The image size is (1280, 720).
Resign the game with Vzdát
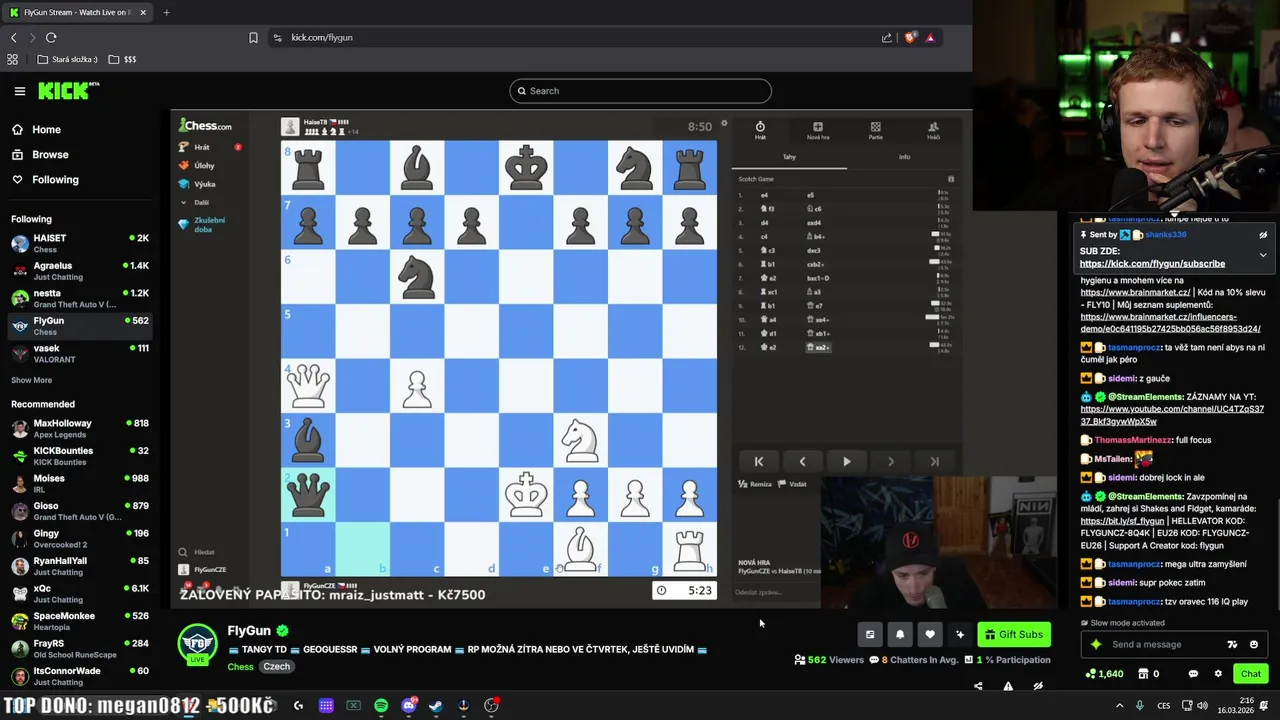pos(792,484)
